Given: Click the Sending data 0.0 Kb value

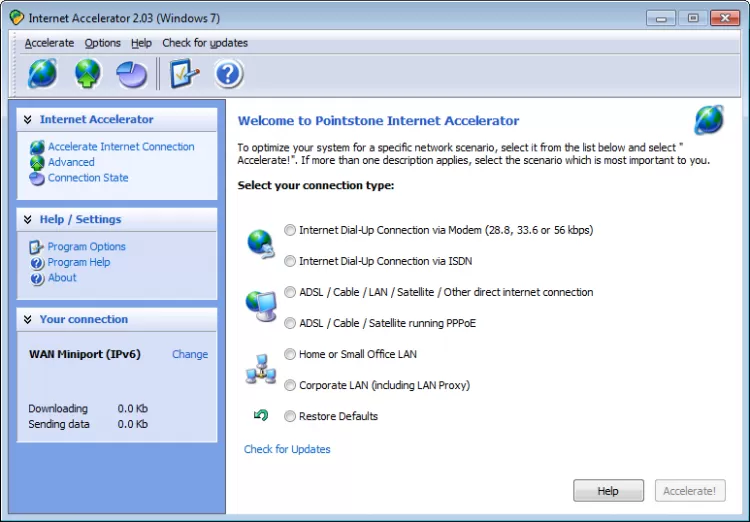Looking at the screenshot, I should click(132, 424).
